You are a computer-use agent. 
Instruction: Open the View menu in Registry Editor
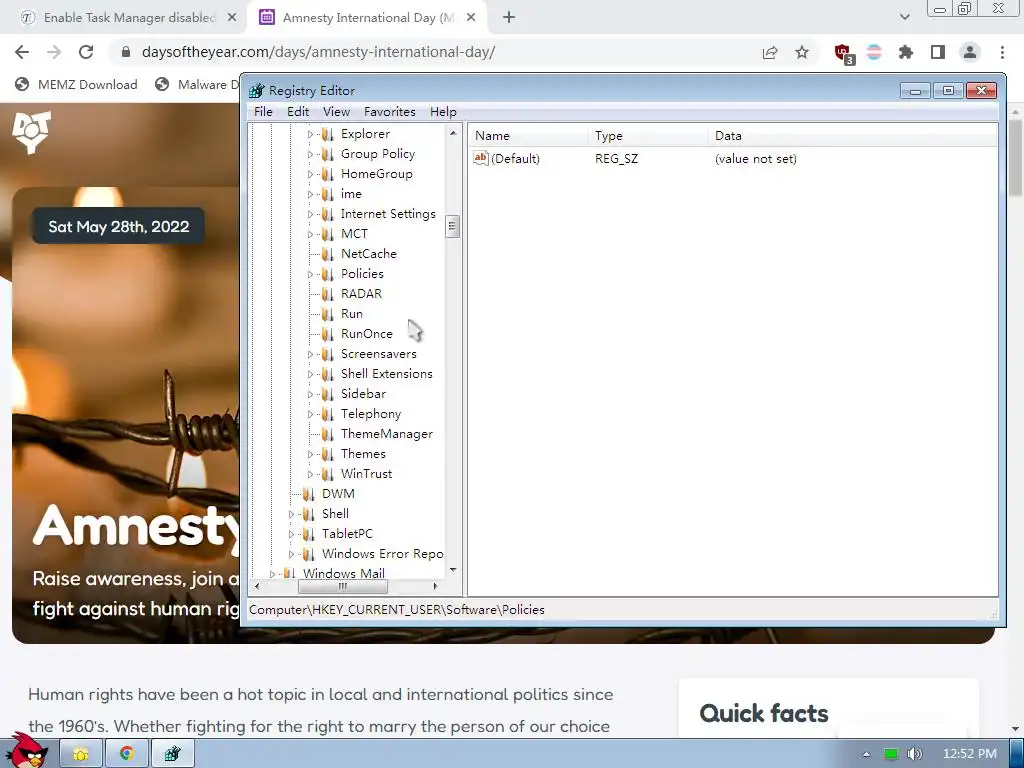pos(336,112)
